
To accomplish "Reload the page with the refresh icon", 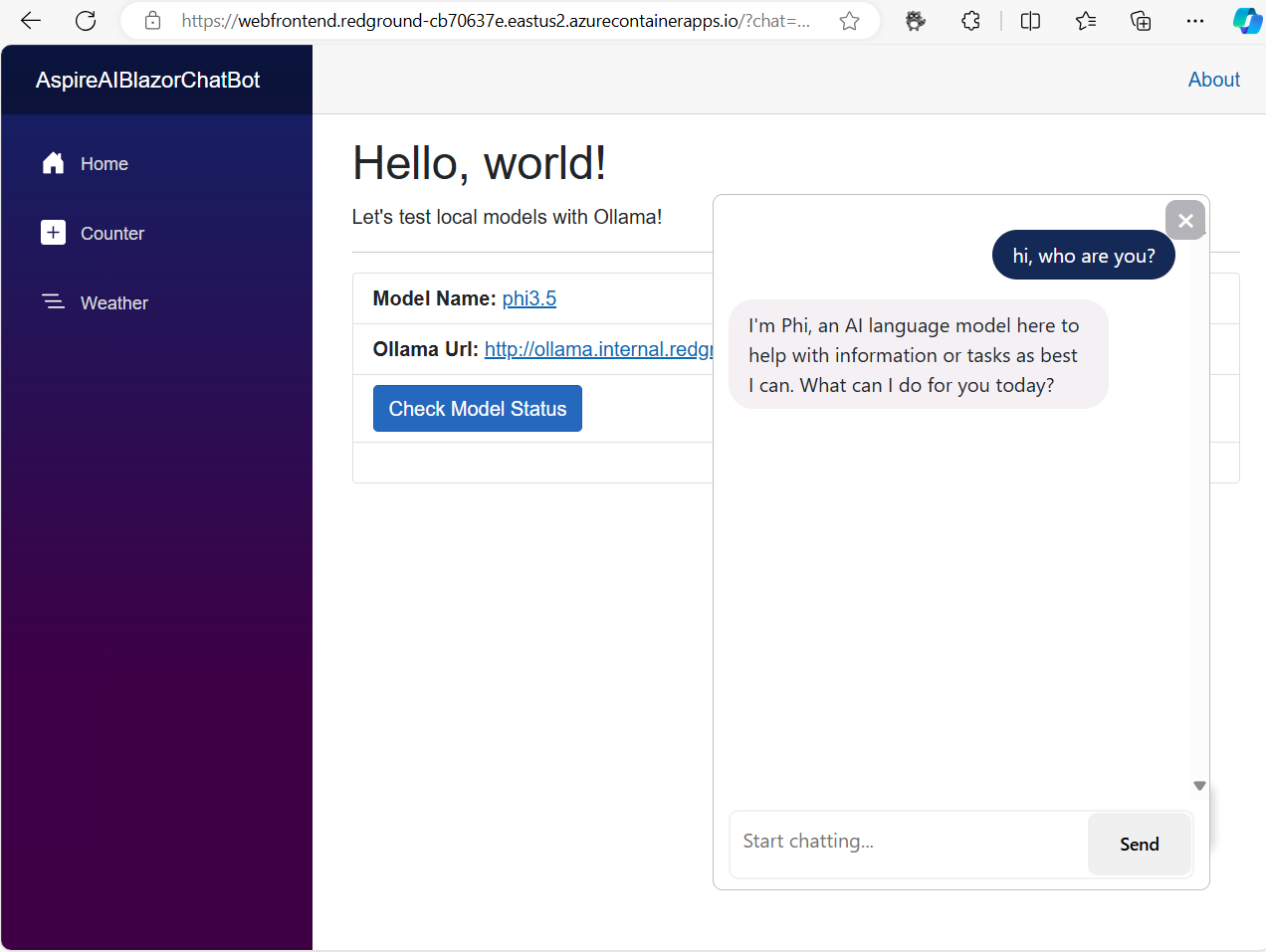I will coord(86,20).
